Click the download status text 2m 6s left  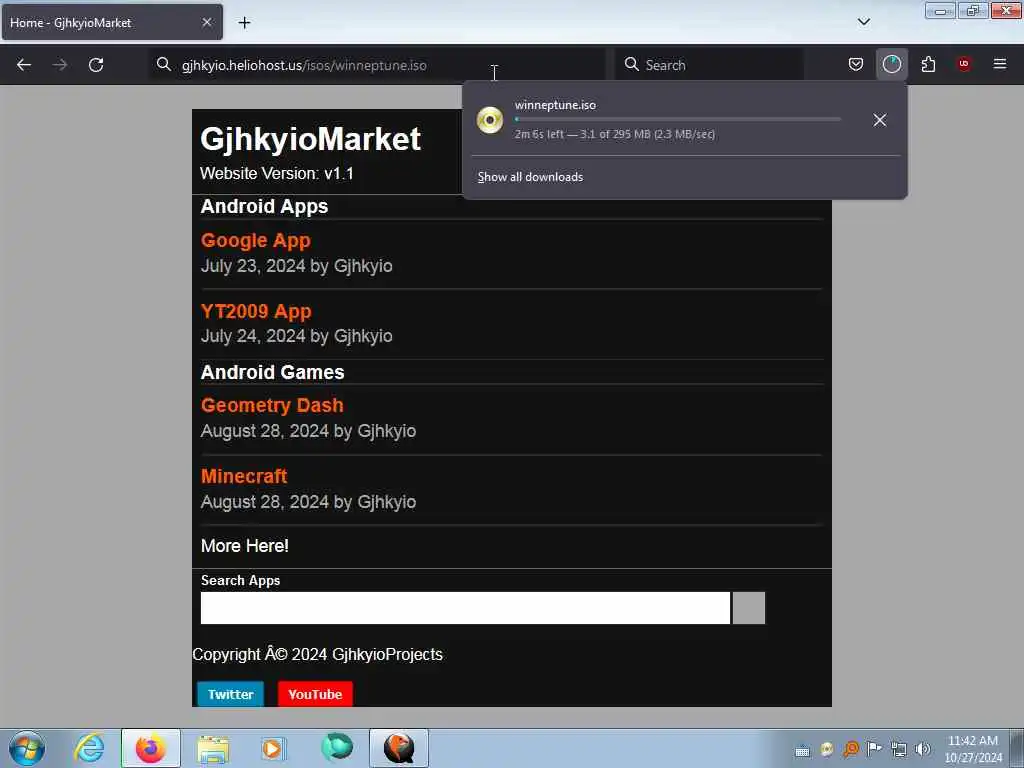(x=615, y=135)
